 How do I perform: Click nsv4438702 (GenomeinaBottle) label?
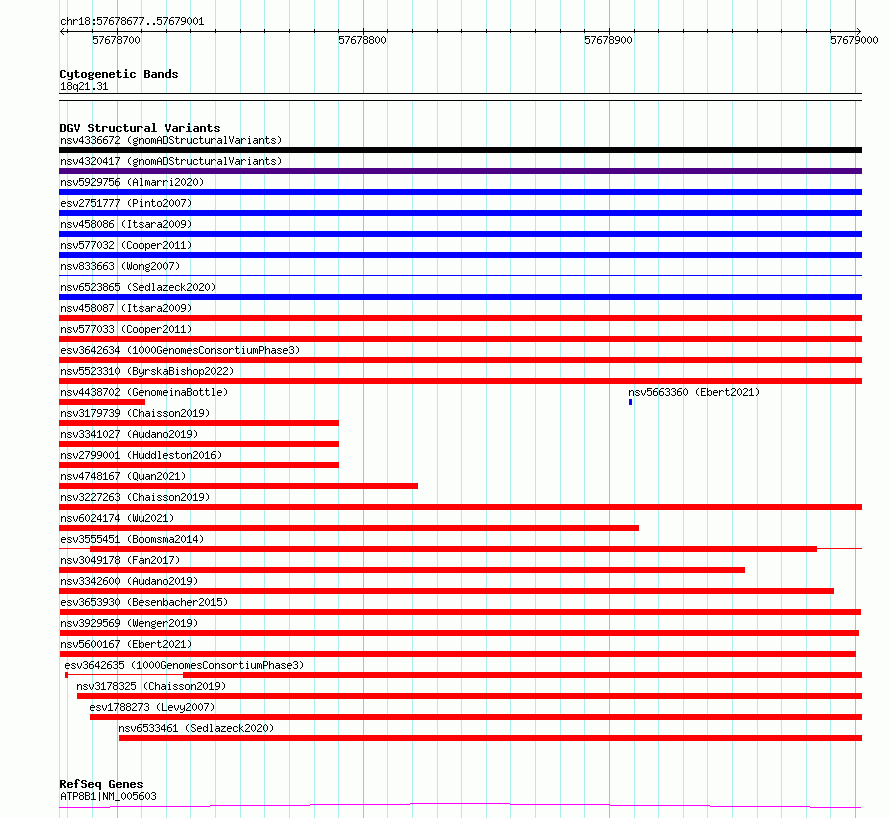[x=144, y=392]
